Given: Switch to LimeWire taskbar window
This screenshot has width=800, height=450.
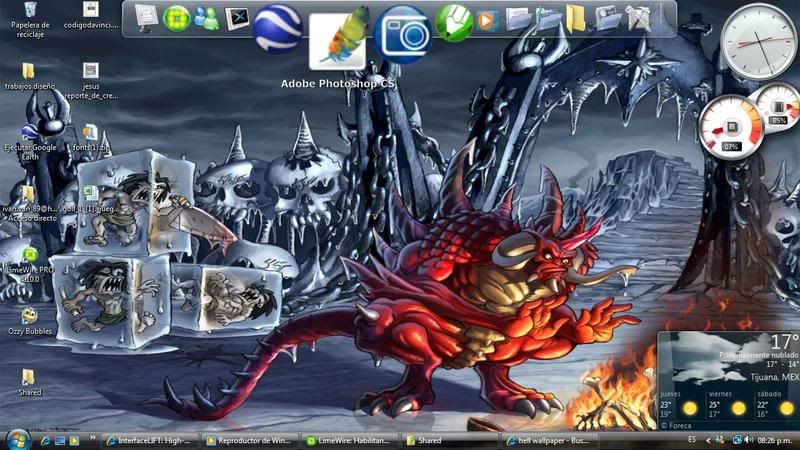Looking at the screenshot, I should click(349, 440).
